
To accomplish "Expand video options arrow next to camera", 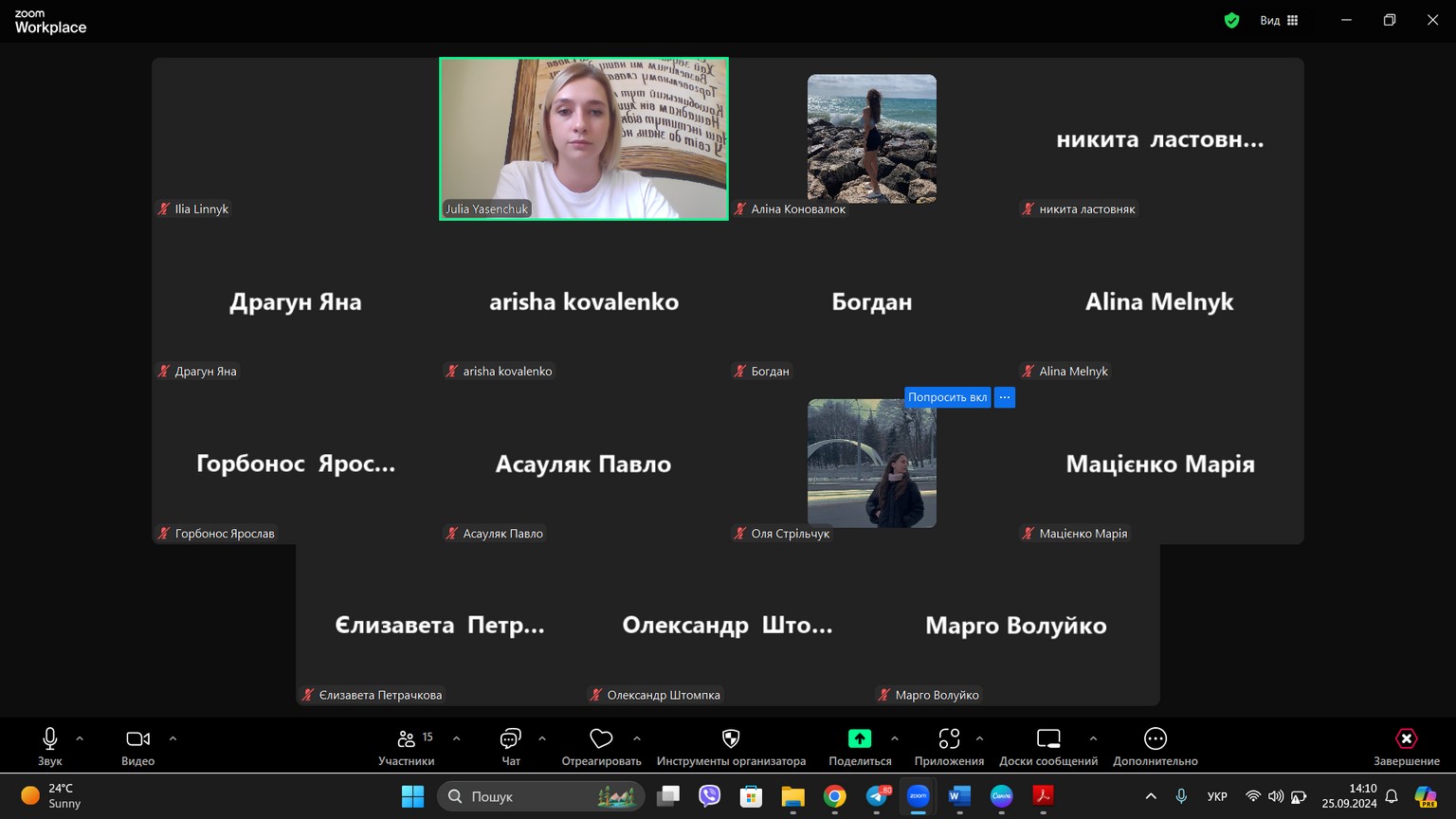I will 173,738.
